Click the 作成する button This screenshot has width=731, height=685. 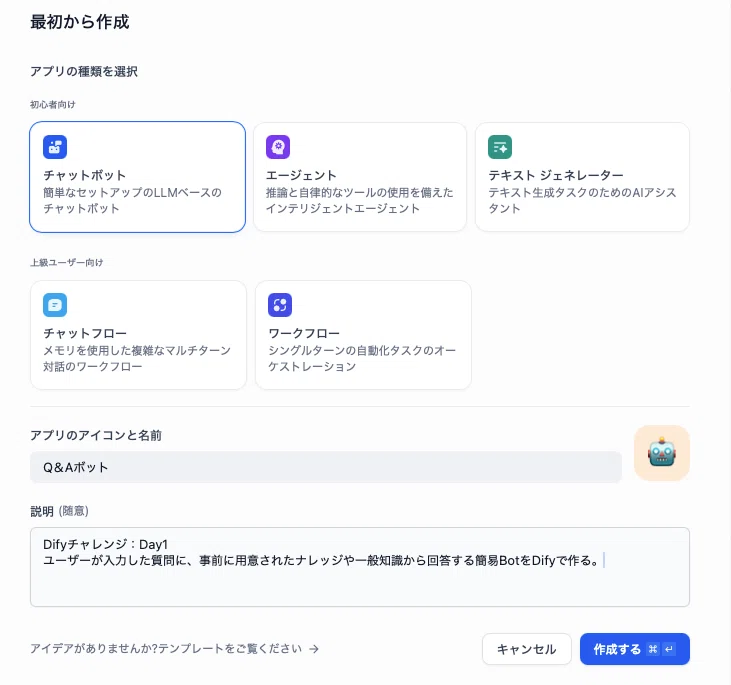coord(634,649)
